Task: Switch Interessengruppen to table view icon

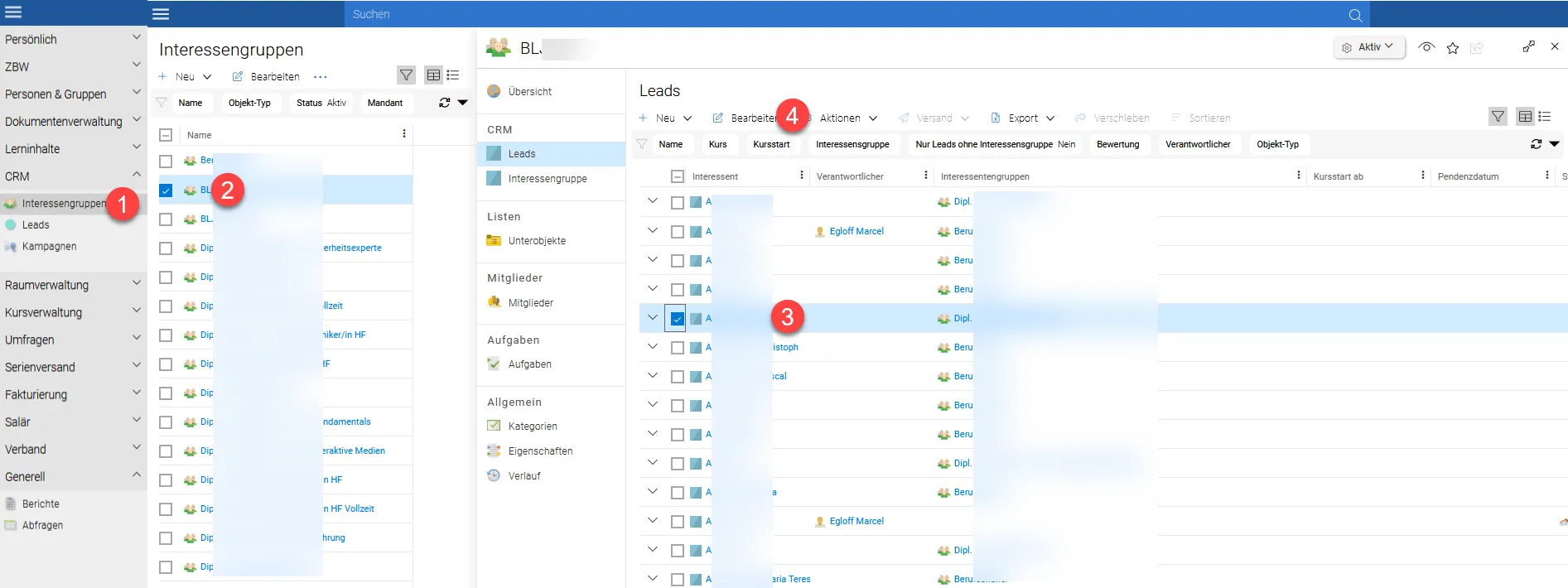Action: pos(433,75)
